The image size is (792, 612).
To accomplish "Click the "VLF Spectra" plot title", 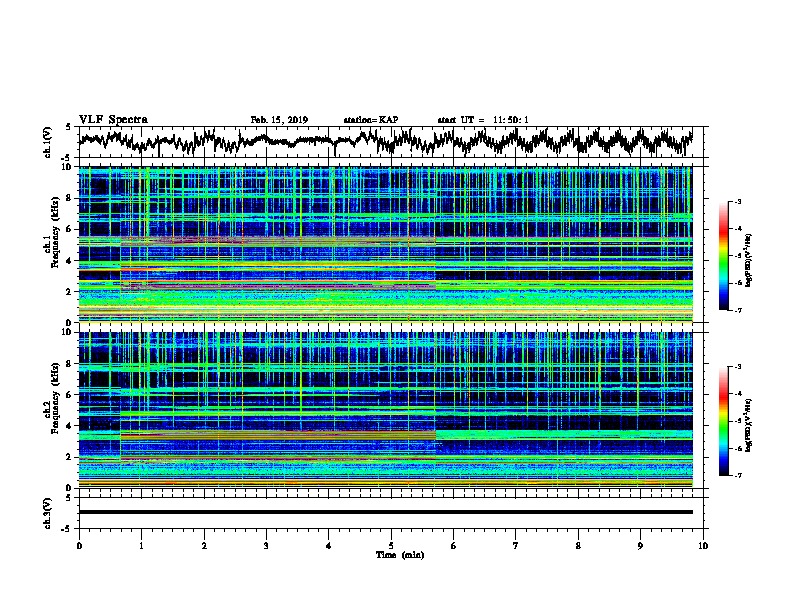I will tap(113, 120).
